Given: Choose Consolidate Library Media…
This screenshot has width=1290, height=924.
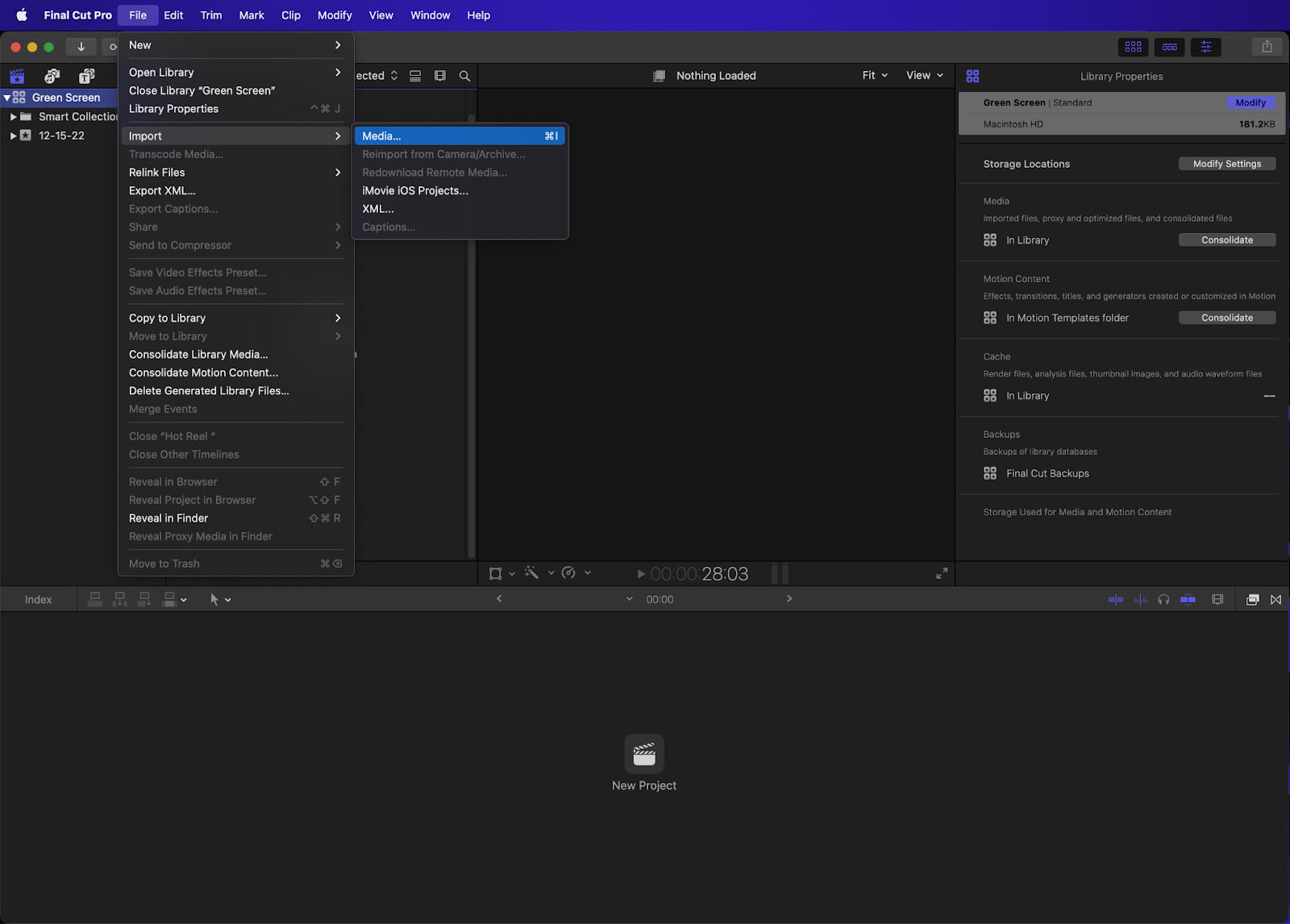Looking at the screenshot, I should pyautogui.click(x=235, y=355).
